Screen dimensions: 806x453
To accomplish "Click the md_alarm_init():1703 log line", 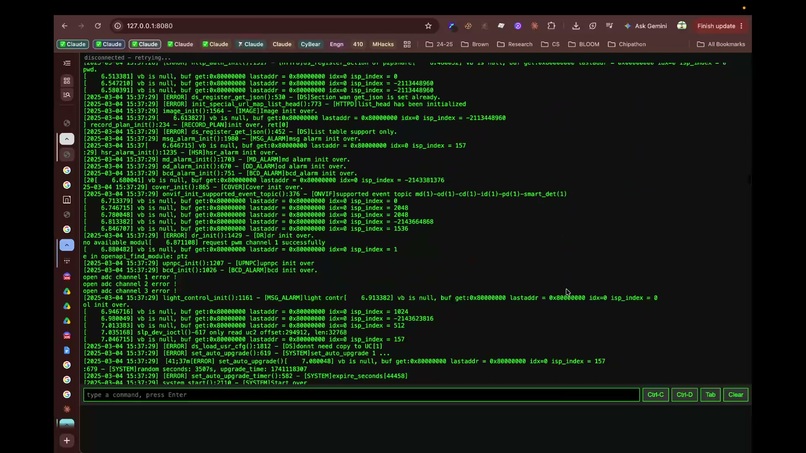I will [216, 159].
